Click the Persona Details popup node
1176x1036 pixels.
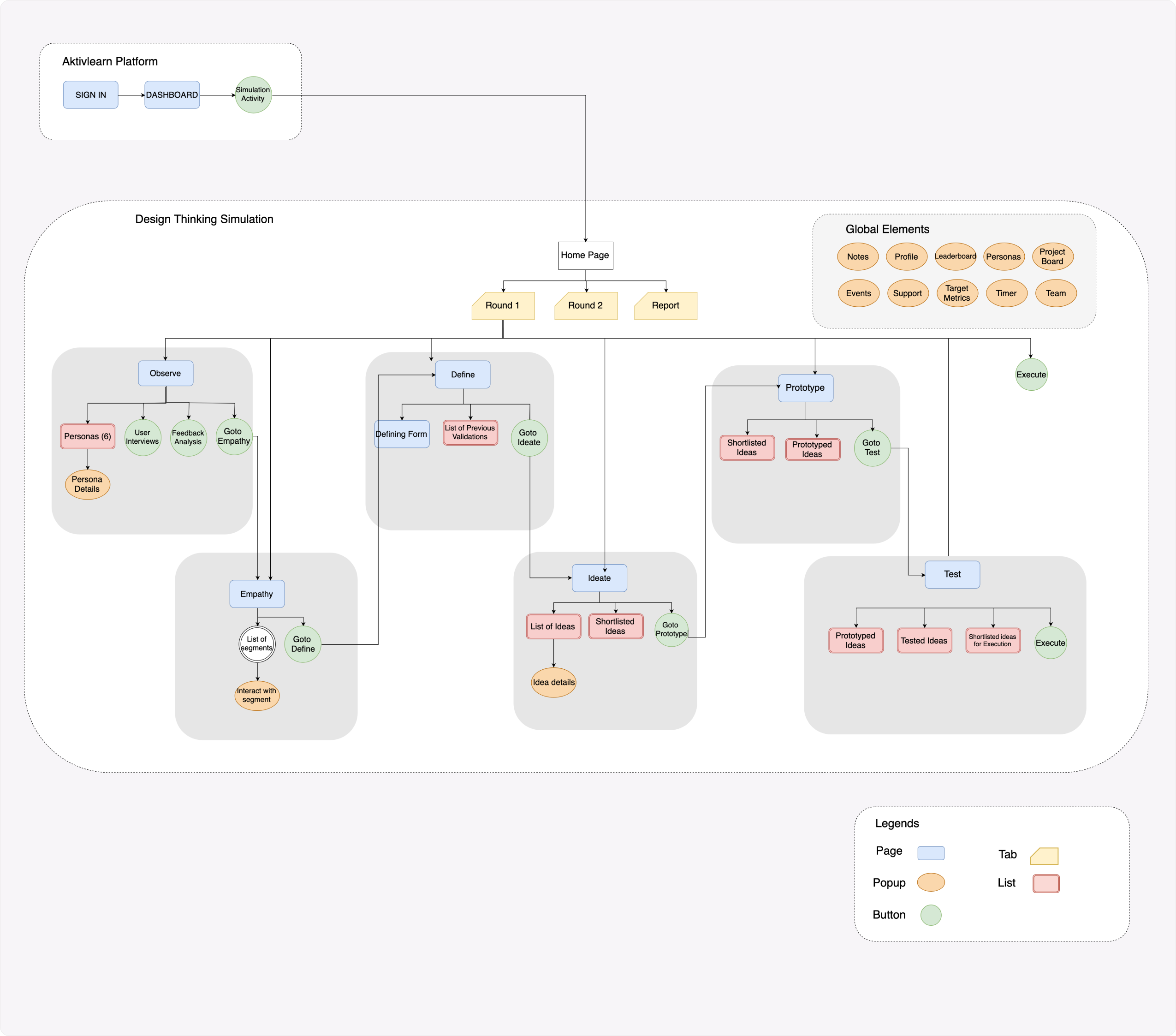point(88,484)
